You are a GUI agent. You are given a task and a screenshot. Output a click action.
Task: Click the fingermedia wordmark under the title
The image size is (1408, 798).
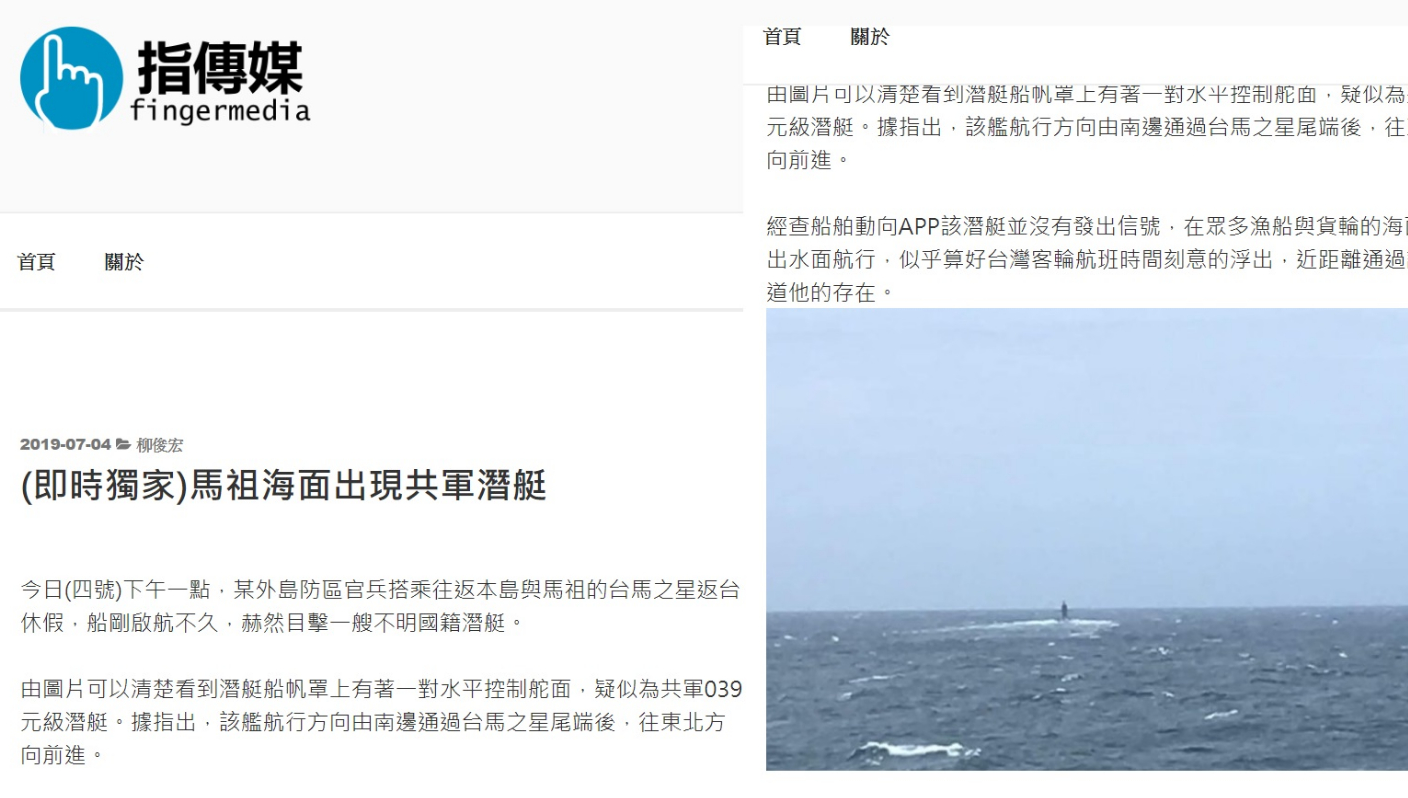pyautogui.click(x=220, y=110)
